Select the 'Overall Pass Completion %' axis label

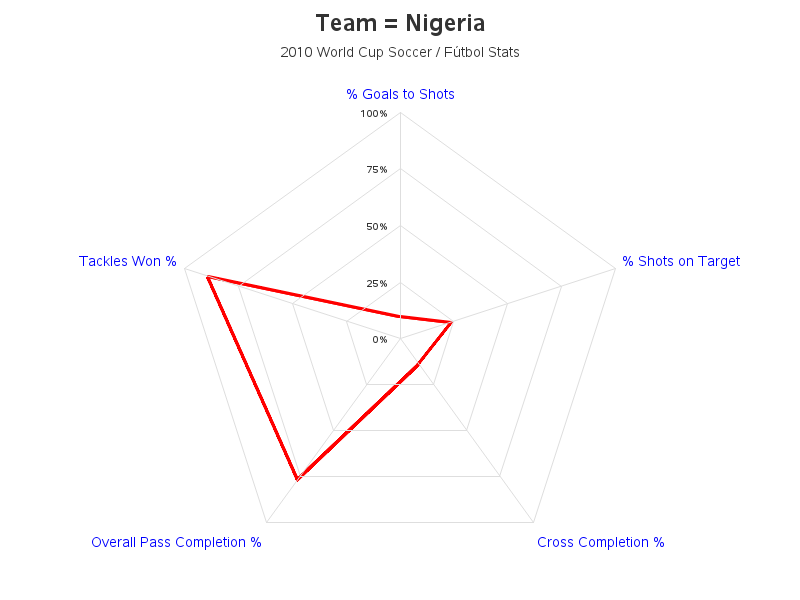pos(176,542)
